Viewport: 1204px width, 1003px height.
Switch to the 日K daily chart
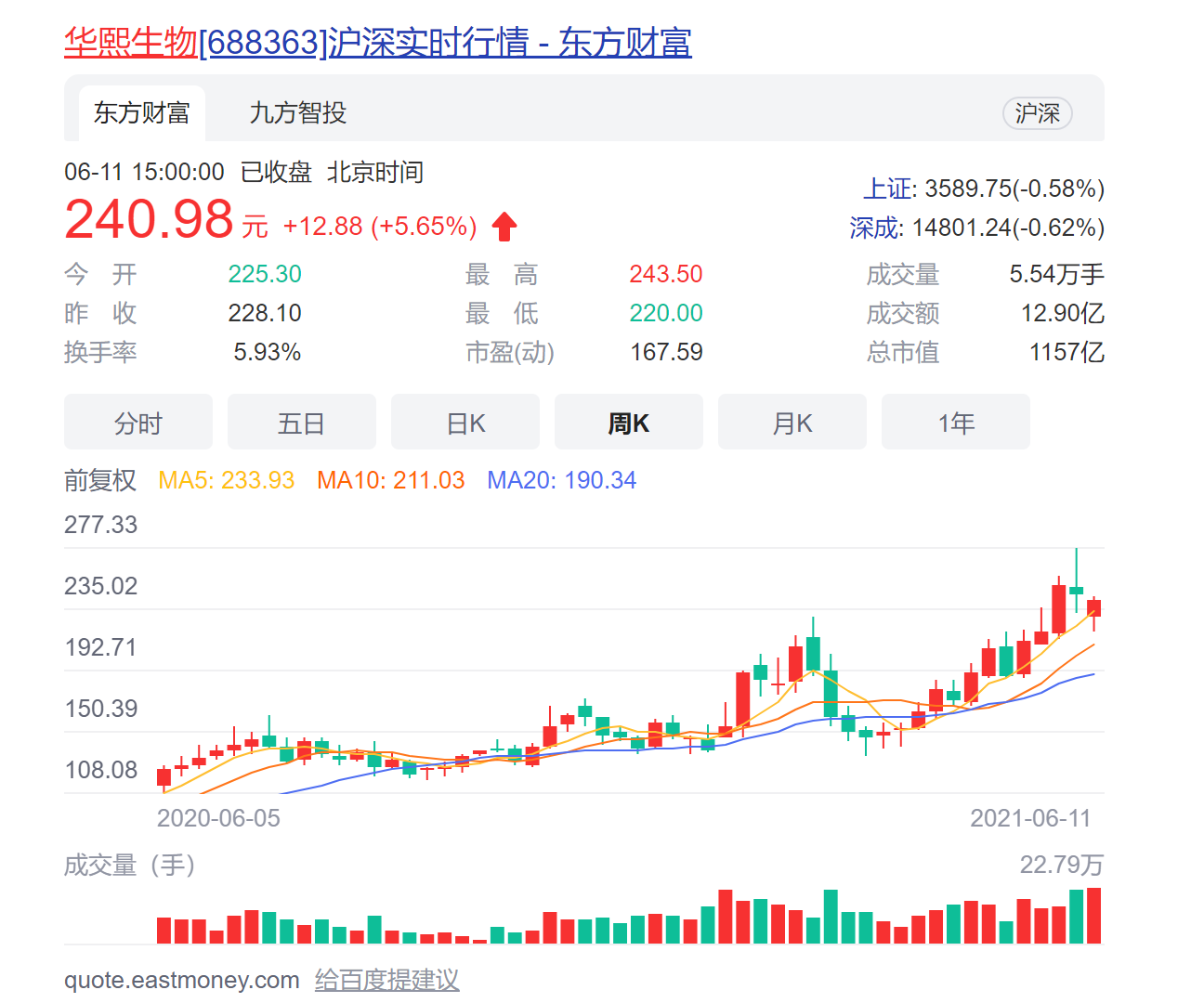point(465,423)
